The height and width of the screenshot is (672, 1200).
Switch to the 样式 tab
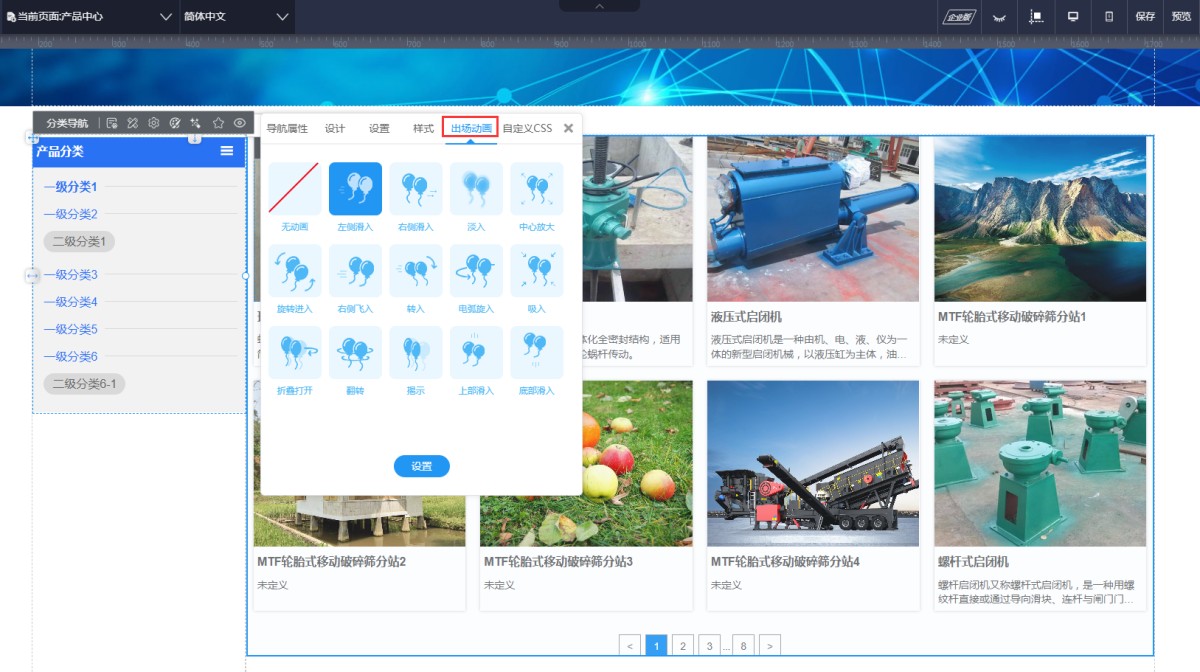423,129
